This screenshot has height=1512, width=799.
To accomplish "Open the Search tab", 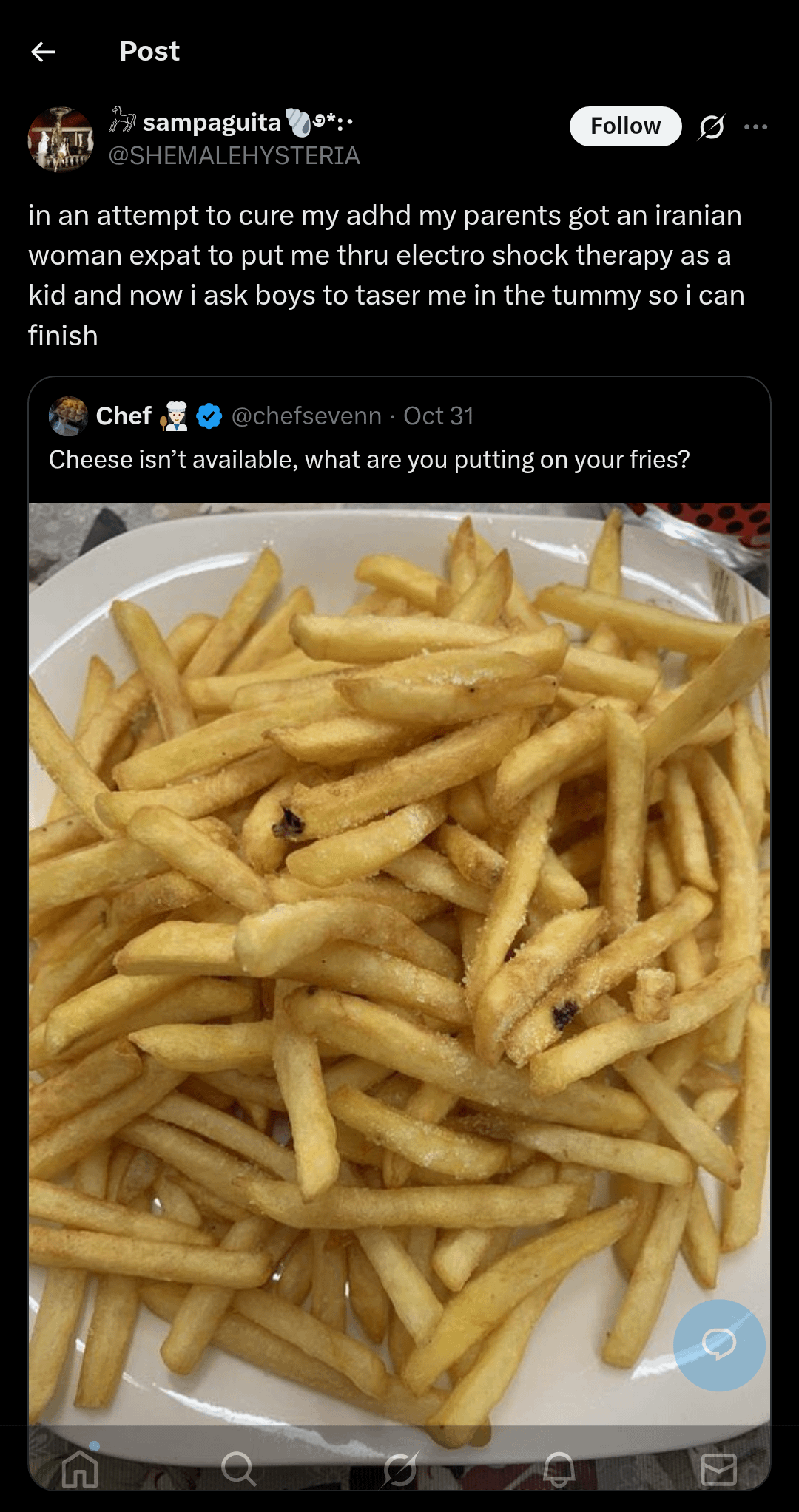I will [239, 1468].
